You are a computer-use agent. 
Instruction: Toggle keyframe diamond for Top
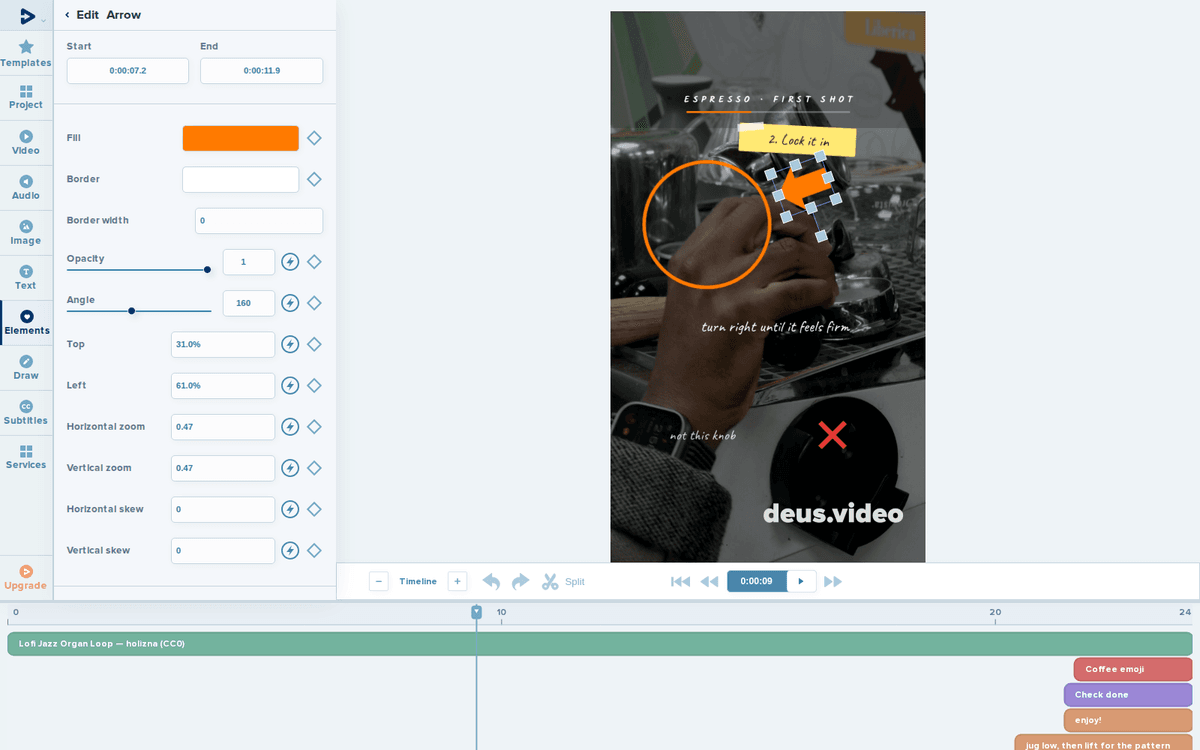tap(314, 344)
